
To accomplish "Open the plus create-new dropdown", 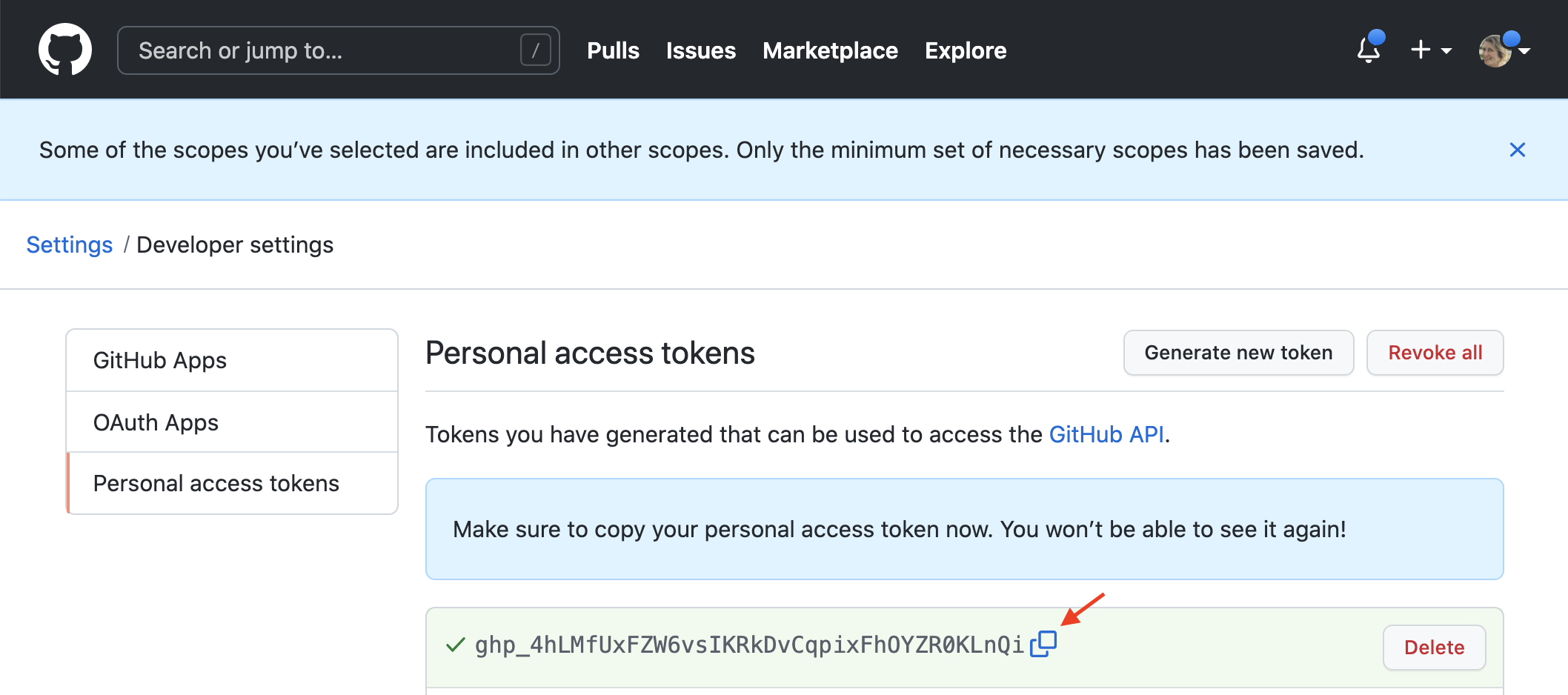I will pos(1430,50).
